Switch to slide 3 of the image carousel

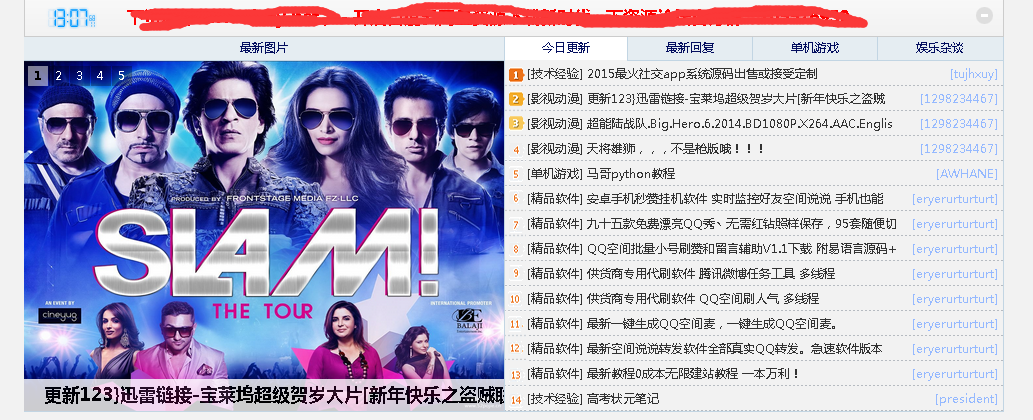pos(80,76)
